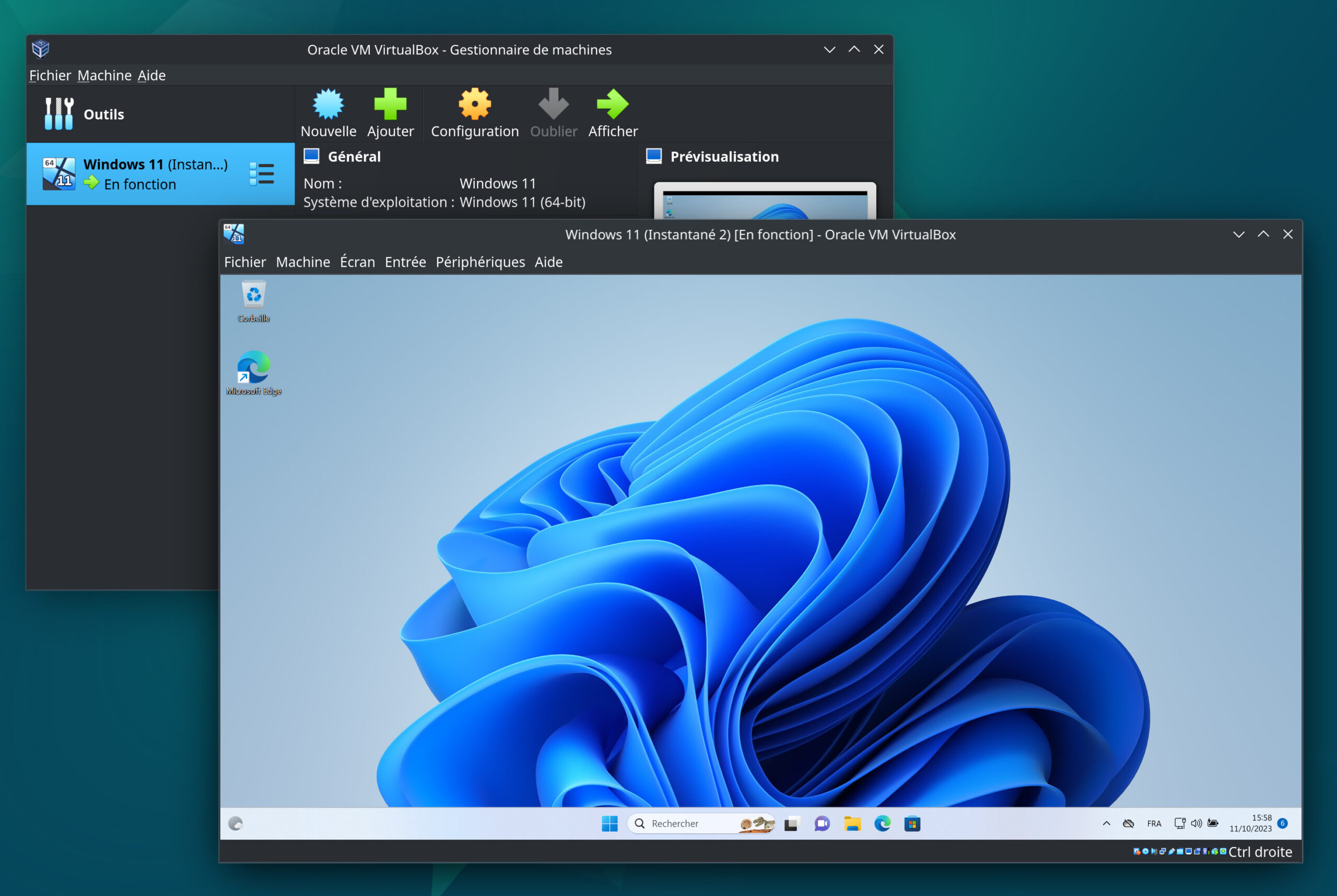This screenshot has height=896, width=1337.
Task: Click the 'Ctrl droite' host key label
Action: click(x=1260, y=852)
